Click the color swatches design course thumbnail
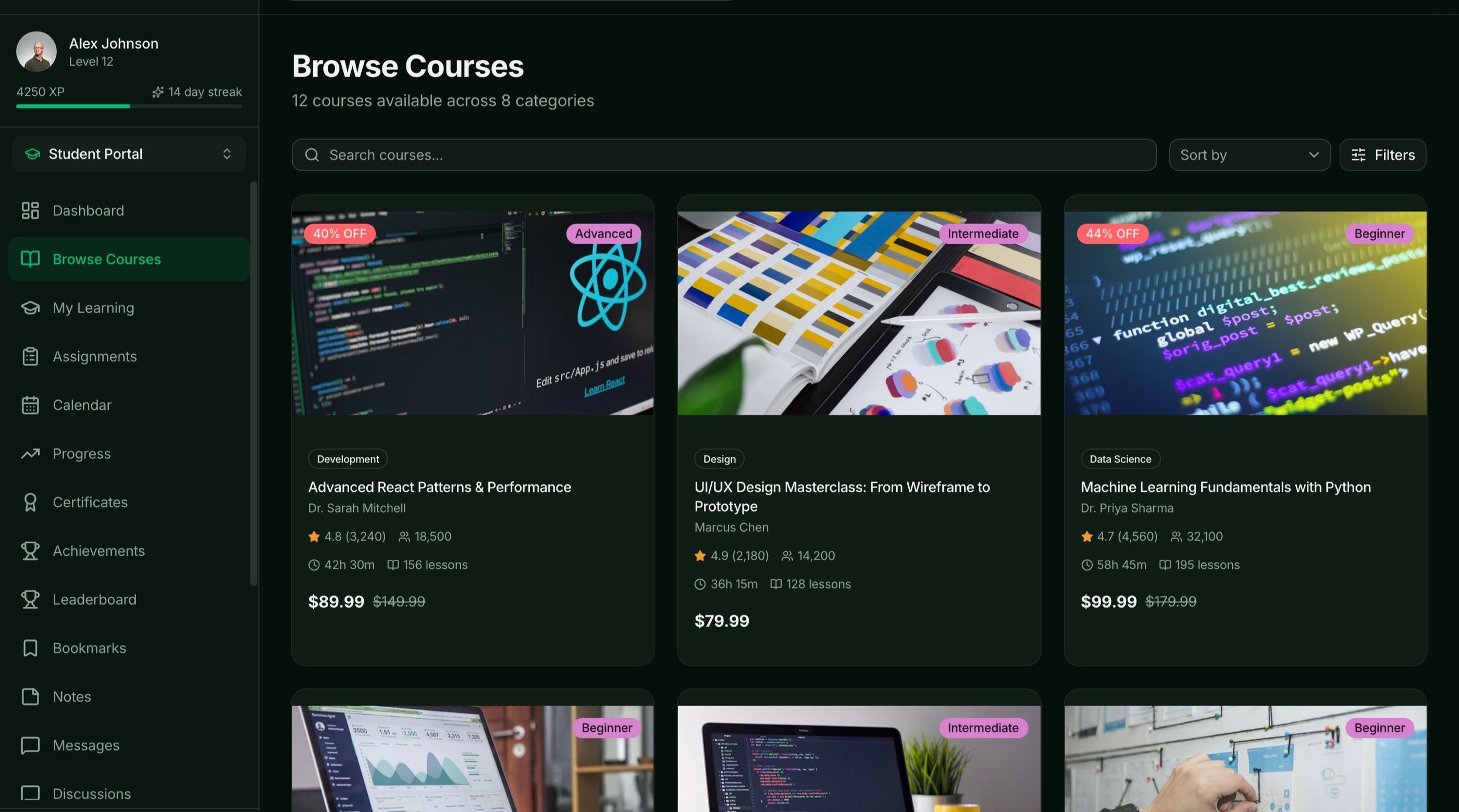The height and width of the screenshot is (812, 1459). [859, 313]
